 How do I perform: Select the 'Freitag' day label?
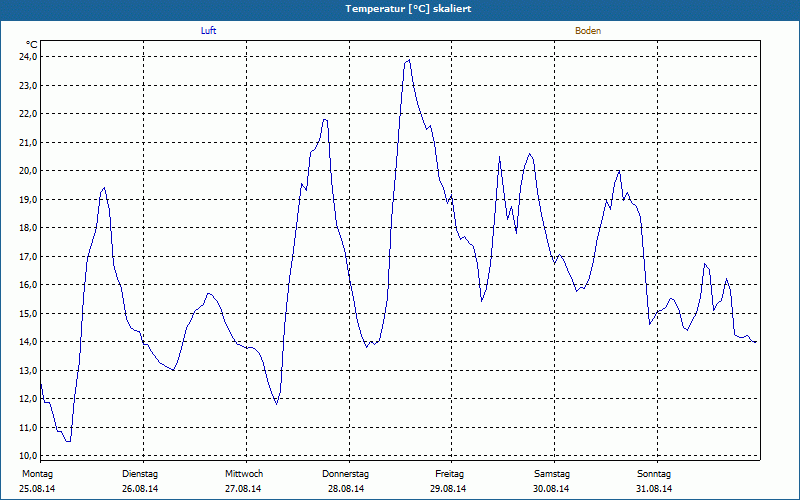449,474
